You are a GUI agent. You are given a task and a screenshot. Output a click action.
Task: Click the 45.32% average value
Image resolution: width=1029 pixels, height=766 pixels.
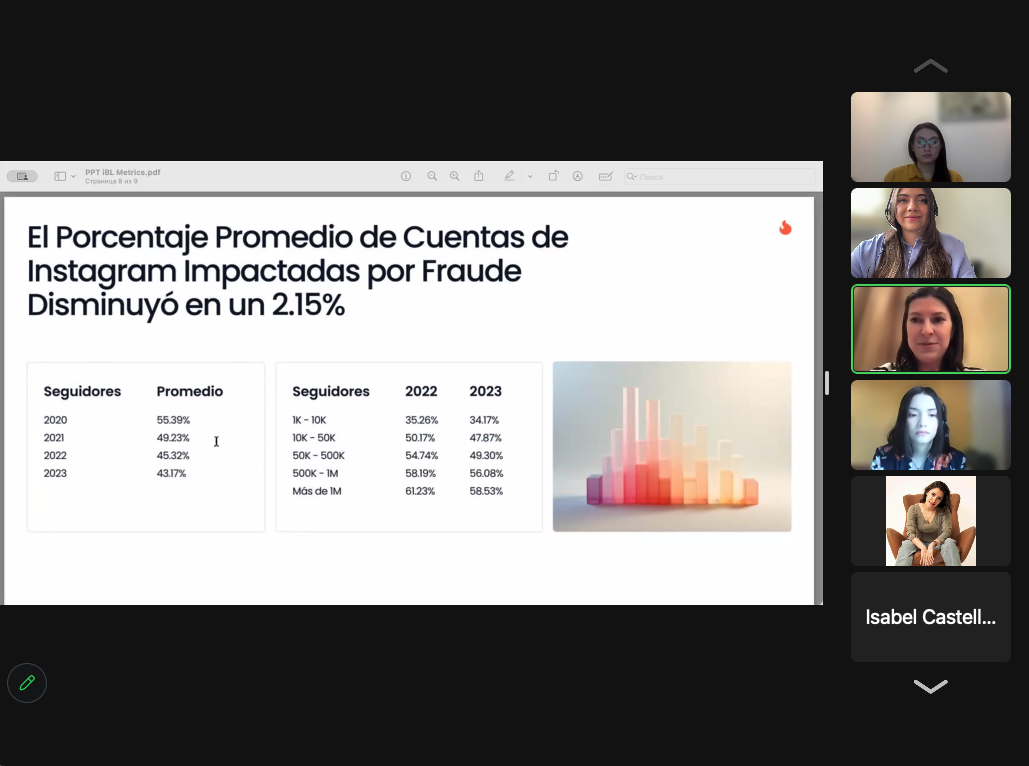click(x=173, y=456)
